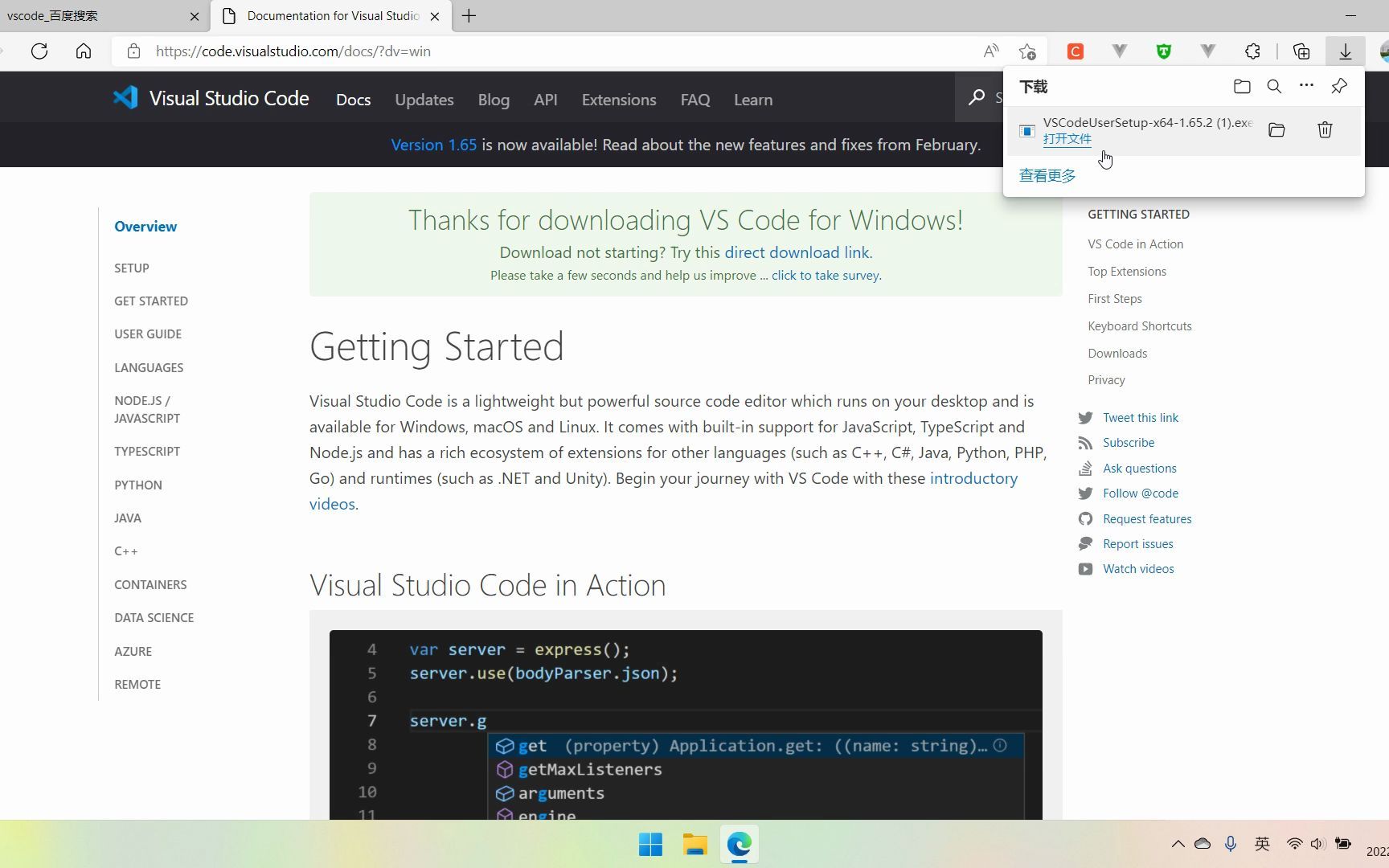Image resolution: width=1389 pixels, height=868 pixels.
Task: Show VSCodeUserSetup file in folder
Action: pos(1276,130)
